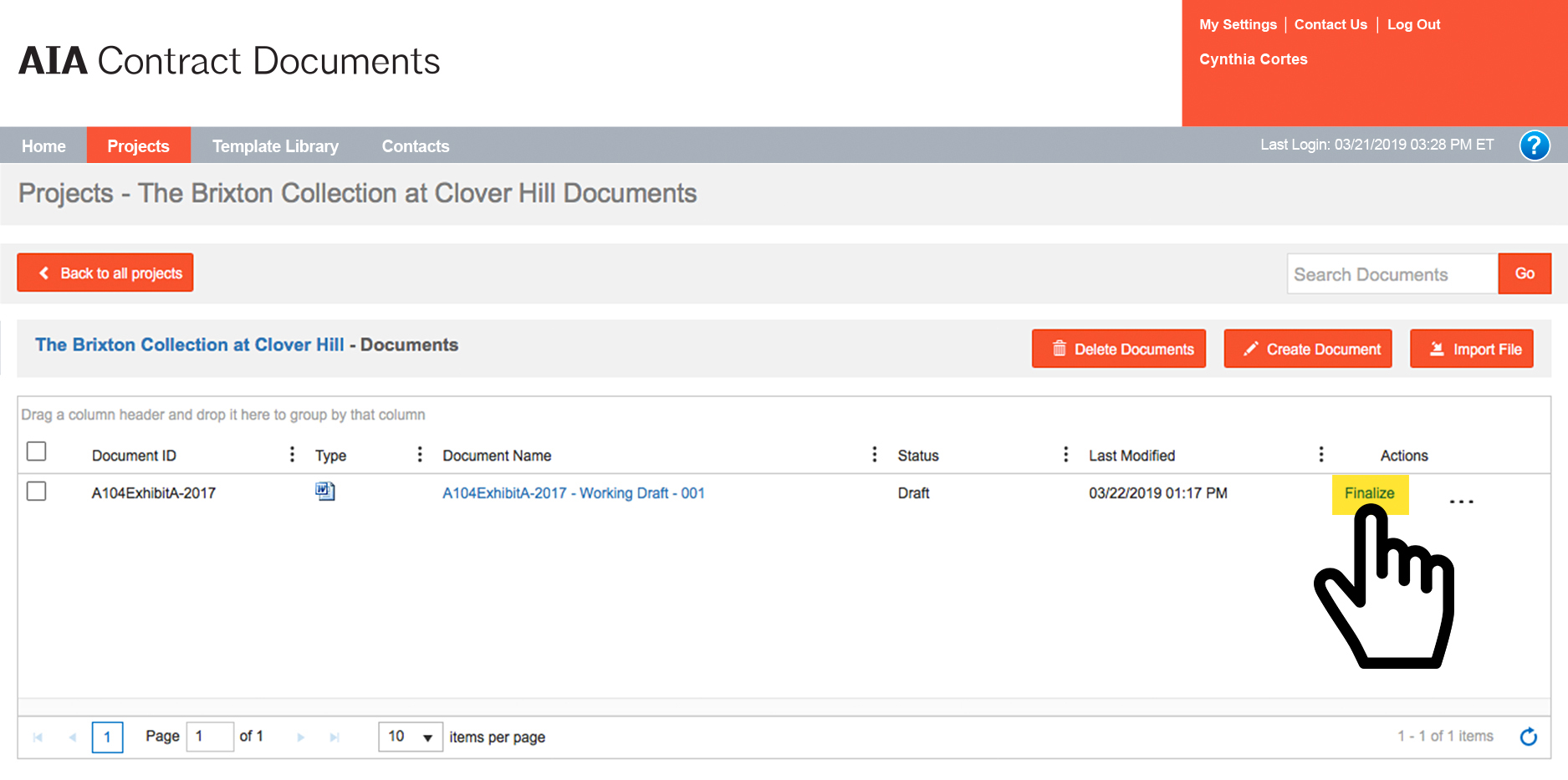Viewport: 1568px width, 780px height.
Task: Check the select-all checkbox in the grid header
Action: (37, 451)
